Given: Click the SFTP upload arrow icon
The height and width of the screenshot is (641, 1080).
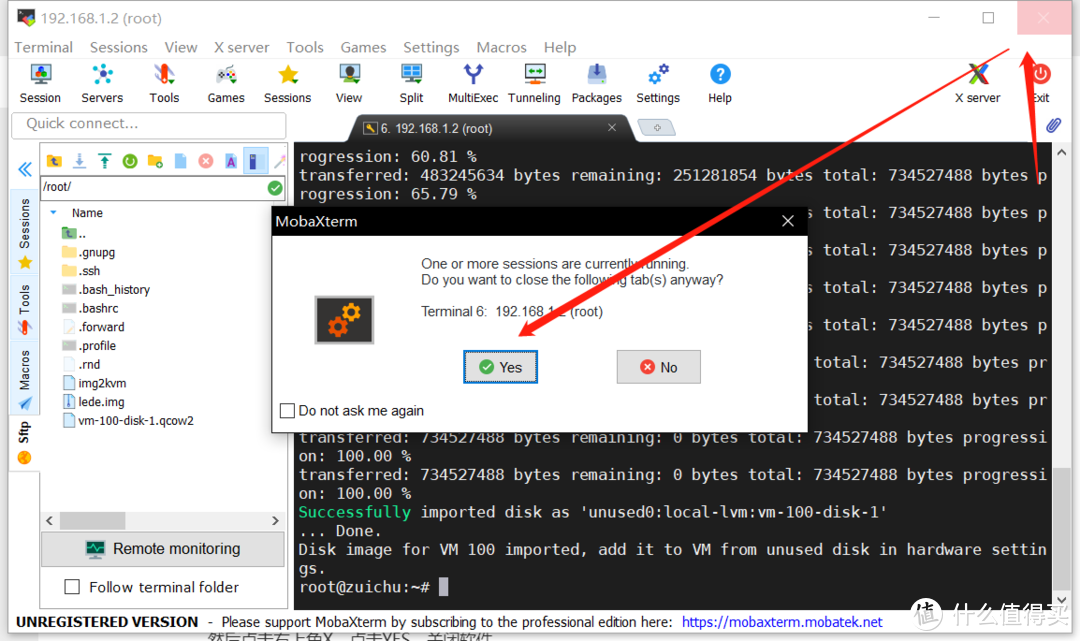Looking at the screenshot, I should pos(104,161).
